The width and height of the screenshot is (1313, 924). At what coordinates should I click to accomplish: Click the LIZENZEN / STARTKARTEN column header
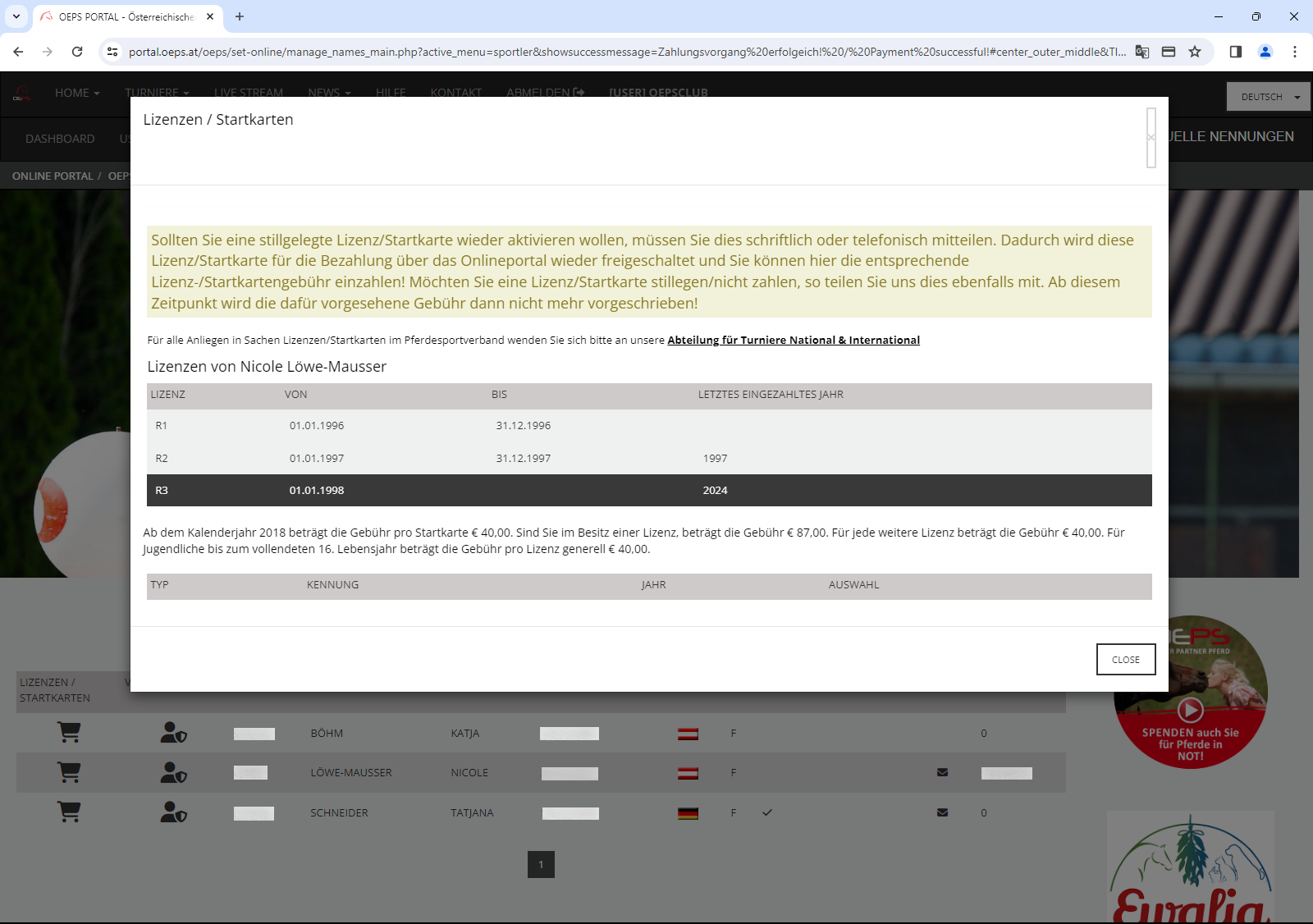(55, 690)
